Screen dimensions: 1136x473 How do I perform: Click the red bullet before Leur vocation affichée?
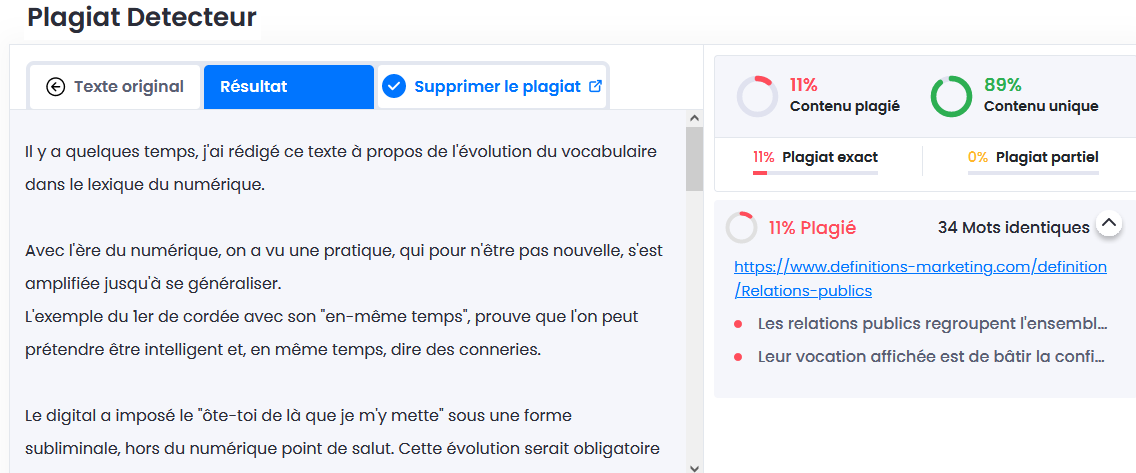[x=737, y=356]
